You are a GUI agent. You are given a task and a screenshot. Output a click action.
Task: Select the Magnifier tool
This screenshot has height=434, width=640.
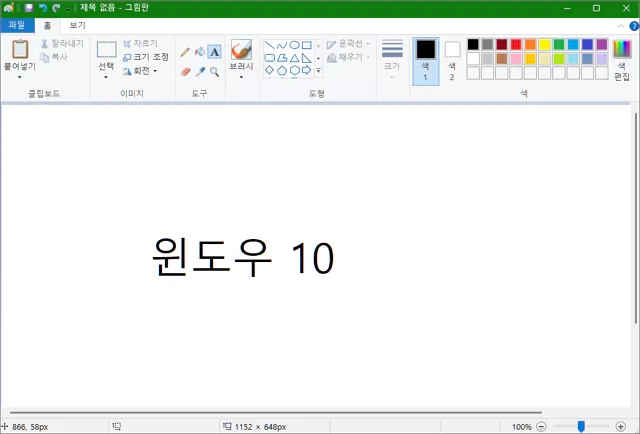[214, 72]
